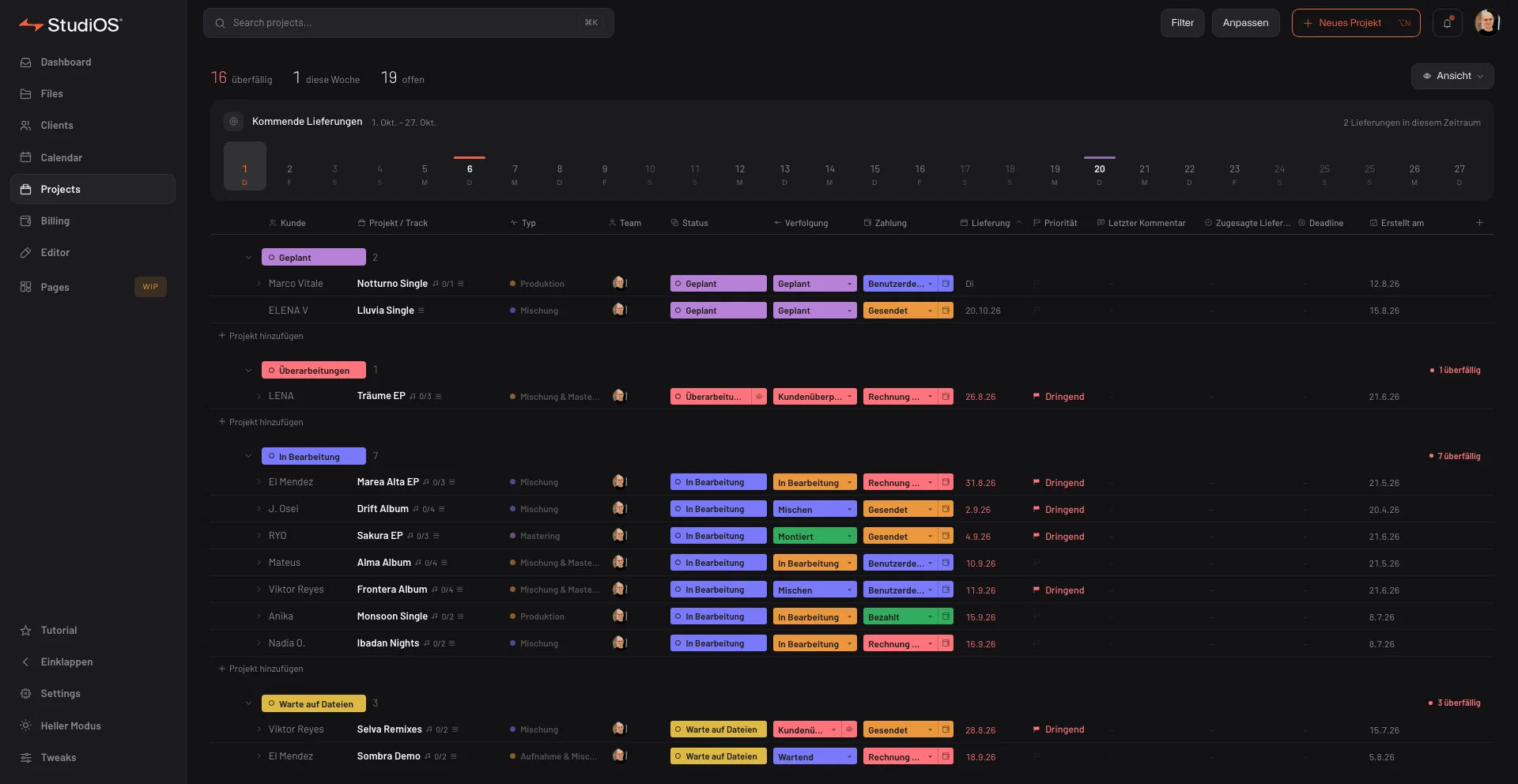Click in Search projects field
This screenshot has height=784, width=1518.
click(x=408, y=23)
